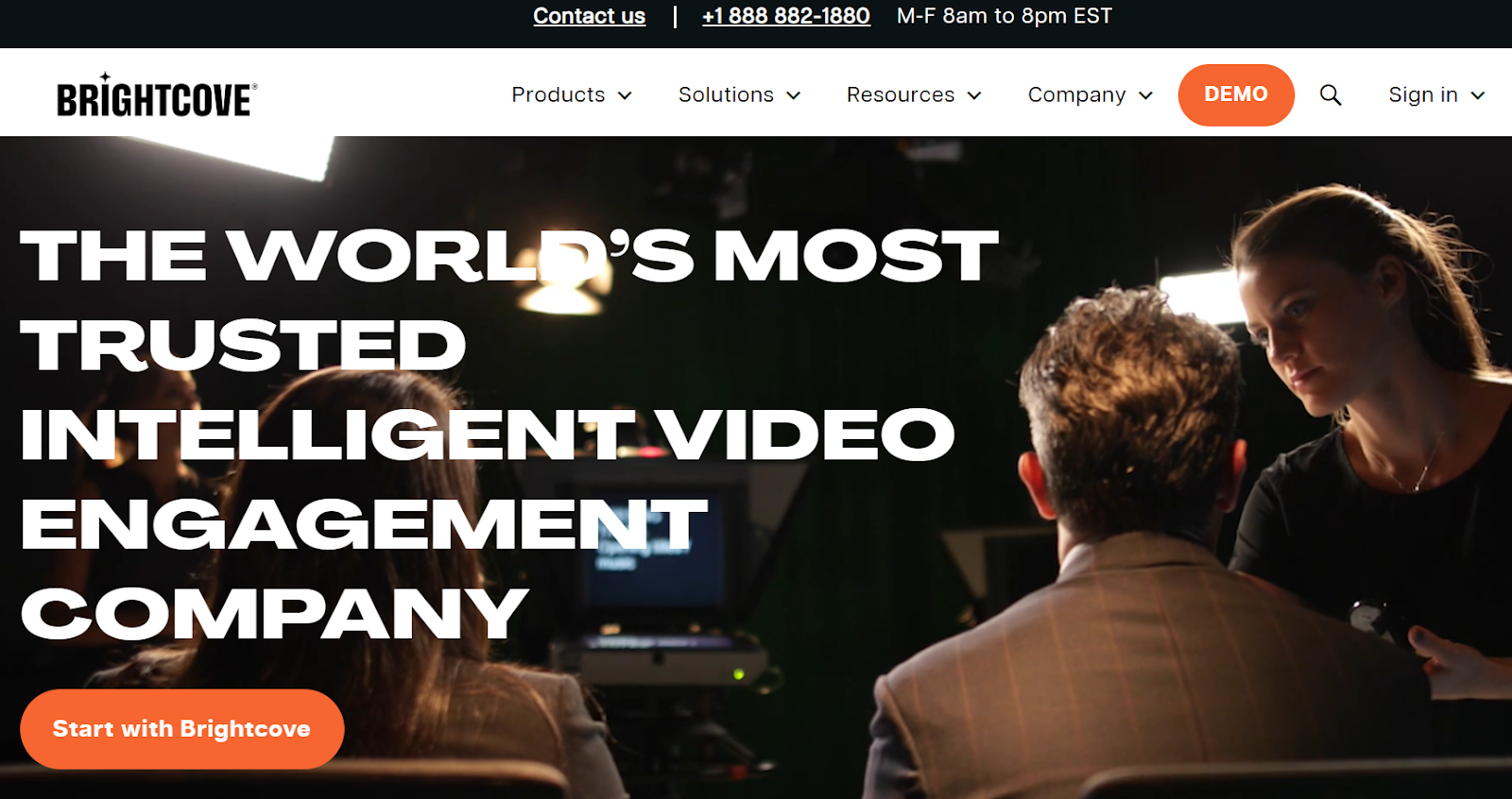Click the THE WORLD'S MOST headline line
1512x799 pixels.
pos(508,256)
